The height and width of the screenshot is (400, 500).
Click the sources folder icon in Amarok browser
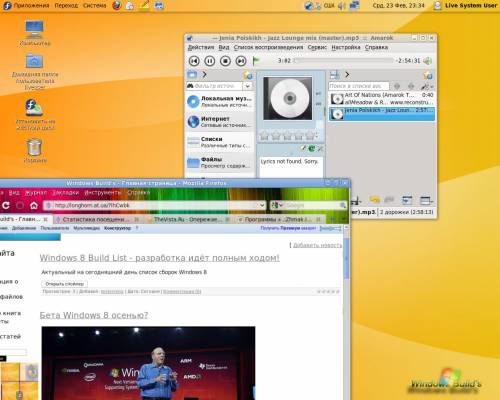[x=192, y=74]
